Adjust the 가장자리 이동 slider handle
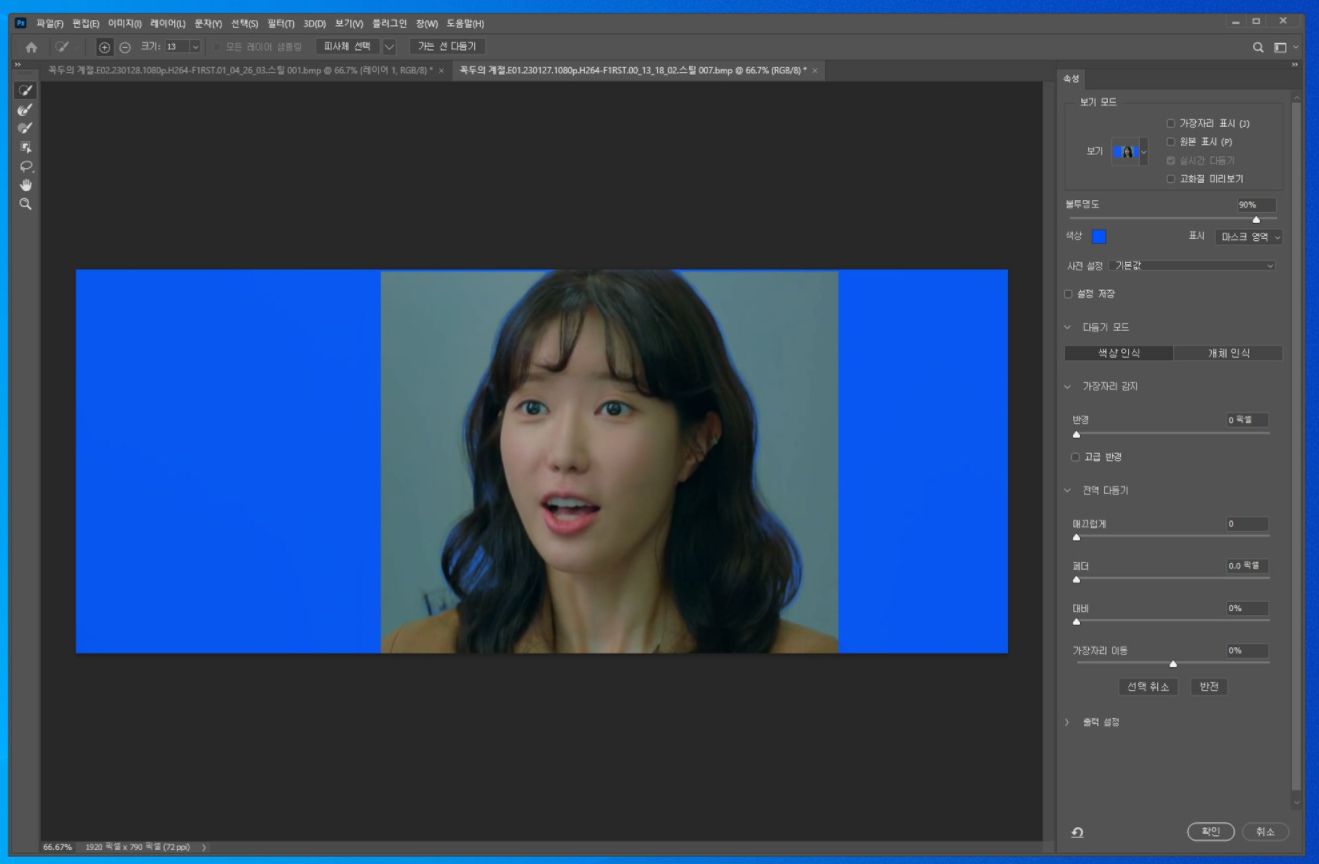Image resolution: width=1319 pixels, height=864 pixels. tap(1173, 663)
